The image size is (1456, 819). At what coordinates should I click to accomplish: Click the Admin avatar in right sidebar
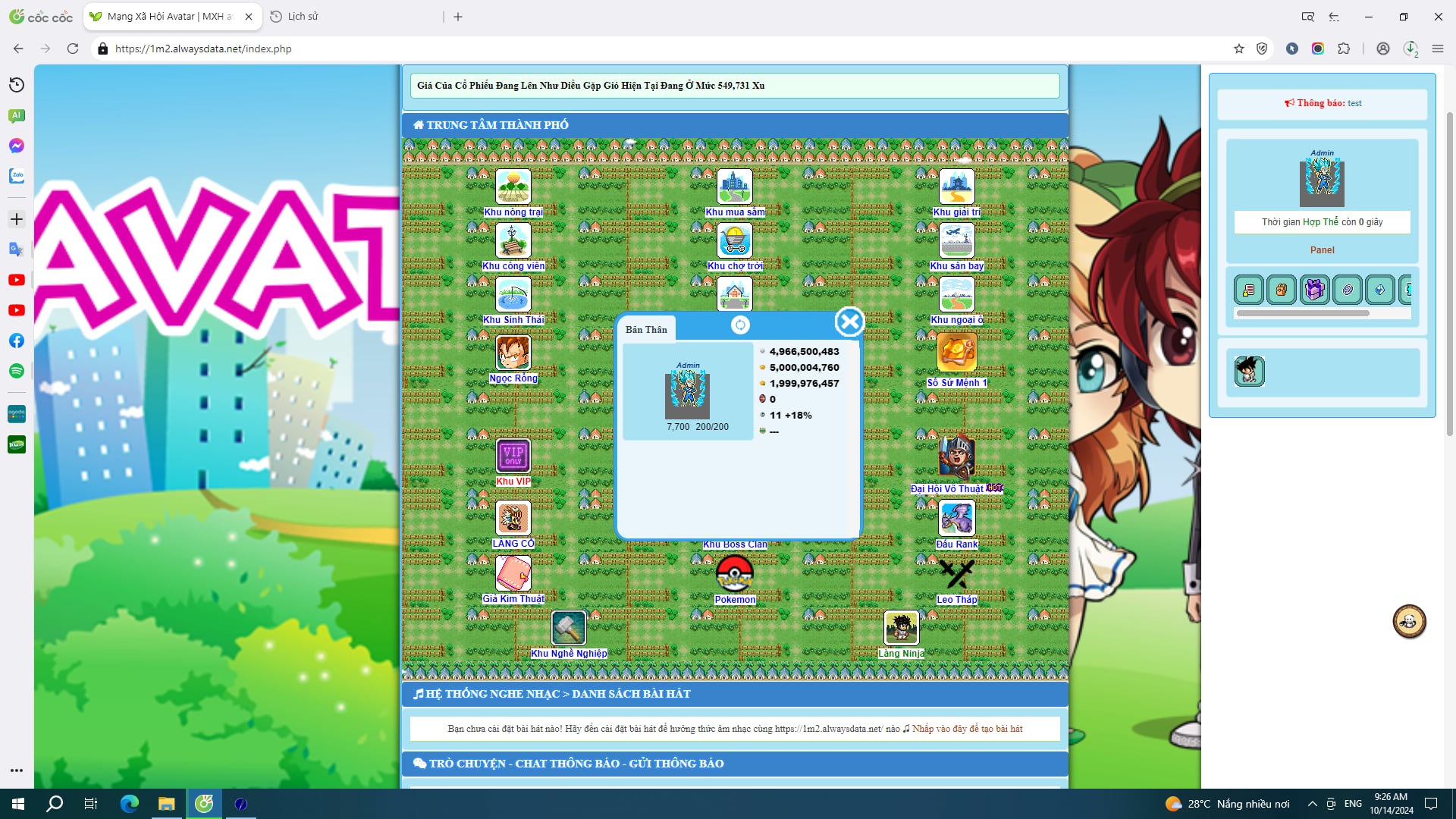tap(1322, 183)
